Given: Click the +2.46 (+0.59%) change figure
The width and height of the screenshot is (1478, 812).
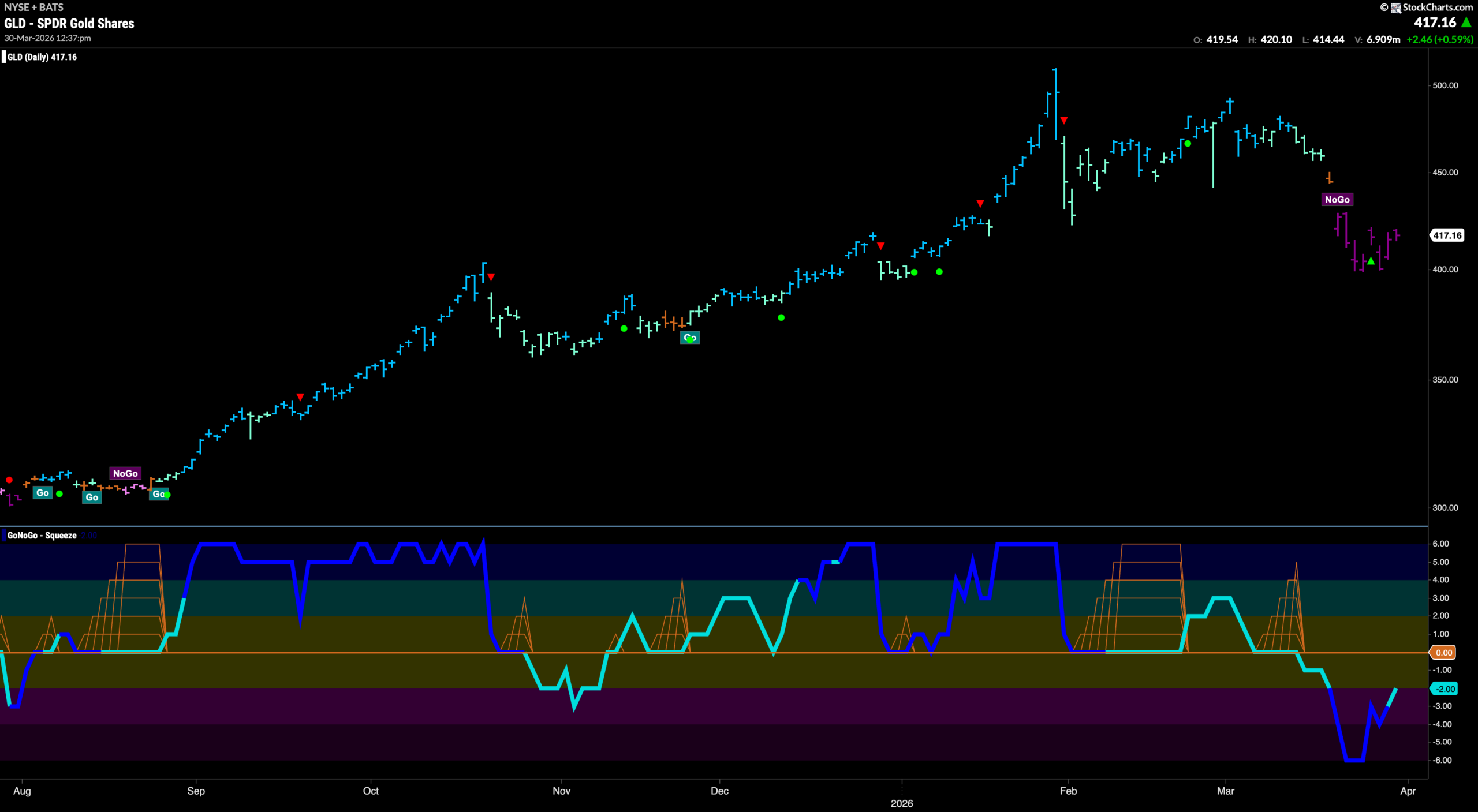Looking at the screenshot, I should pos(1440,39).
